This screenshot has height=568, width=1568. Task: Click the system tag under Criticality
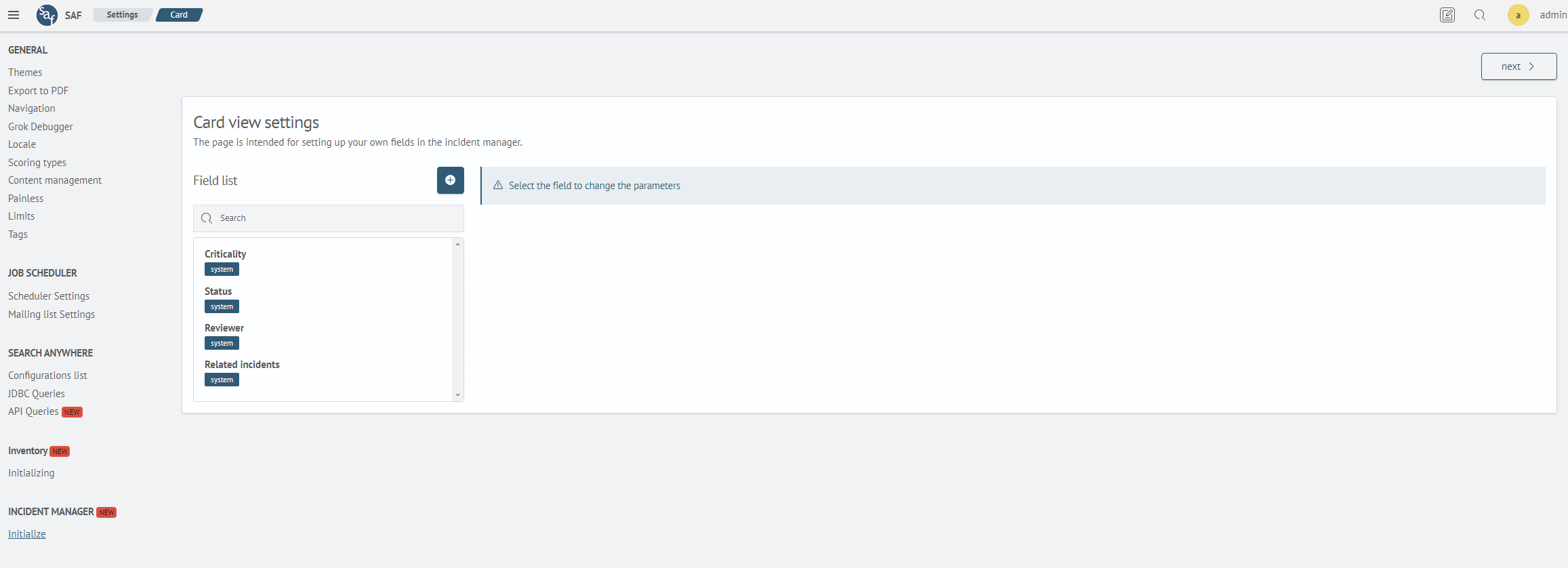click(222, 270)
